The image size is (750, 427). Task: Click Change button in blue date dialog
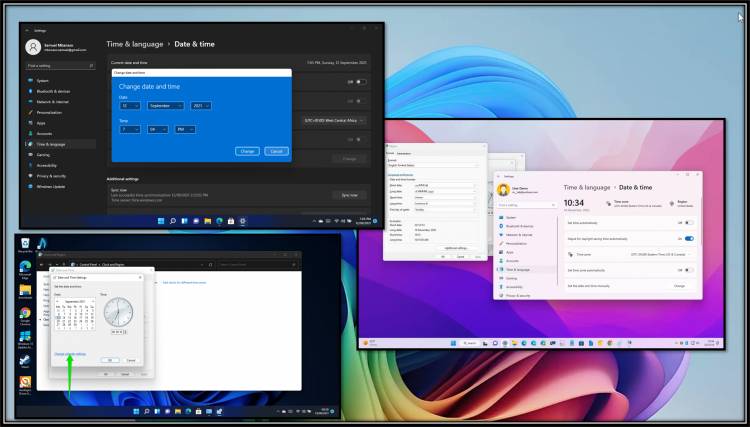click(247, 151)
